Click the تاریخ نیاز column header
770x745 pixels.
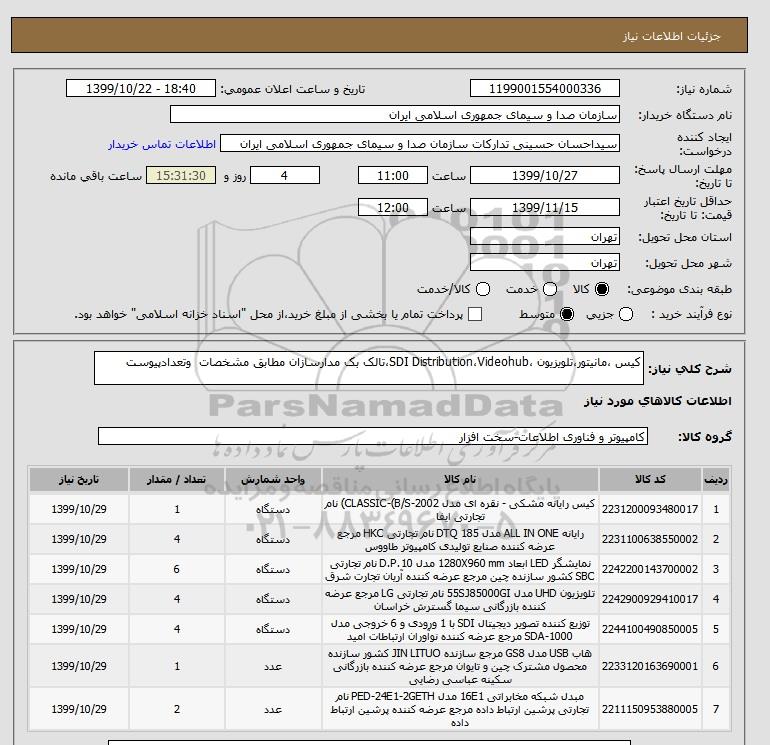tap(79, 480)
